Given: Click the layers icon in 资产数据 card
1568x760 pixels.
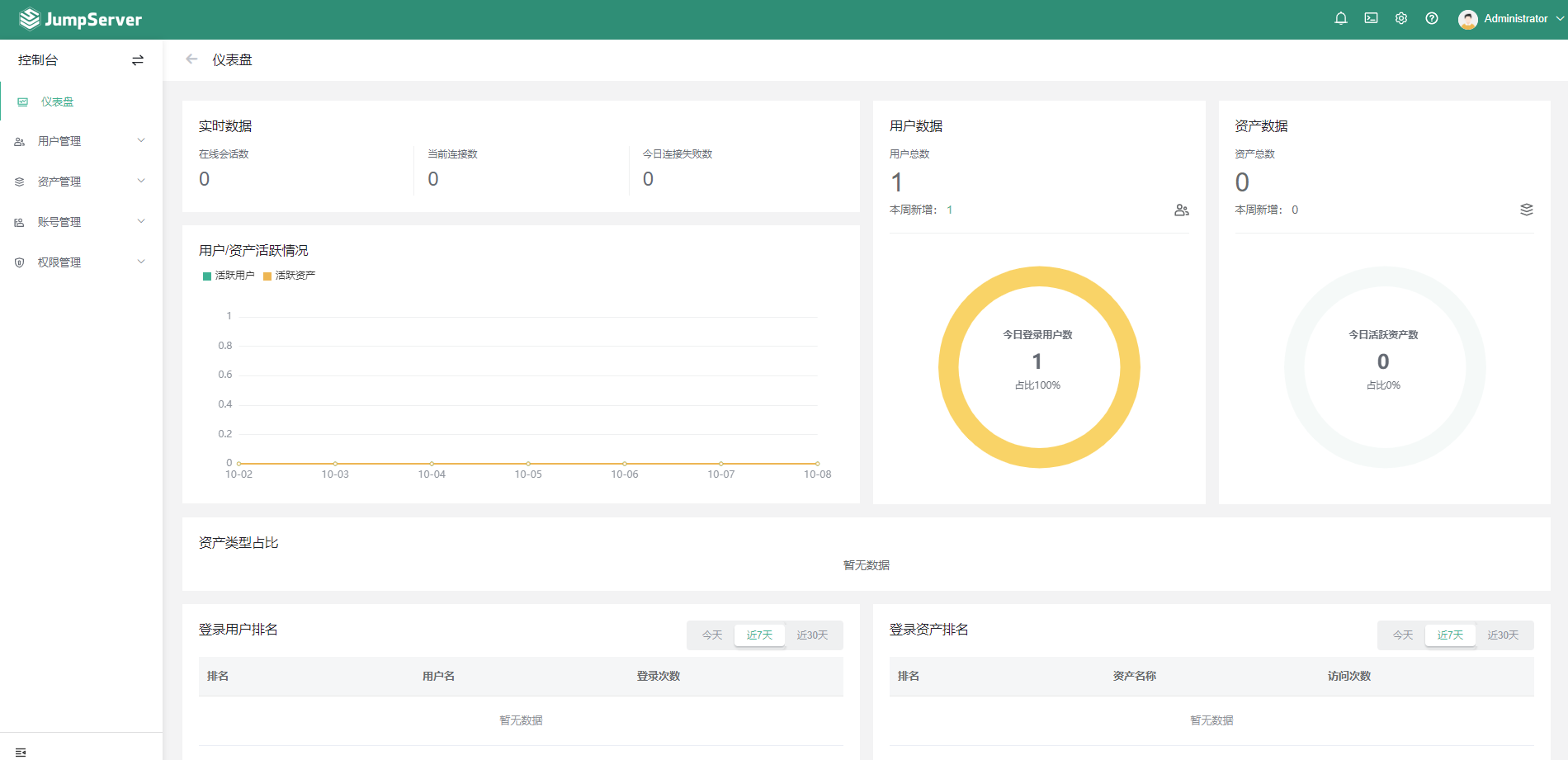Looking at the screenshot, I should coord(1527,210).
